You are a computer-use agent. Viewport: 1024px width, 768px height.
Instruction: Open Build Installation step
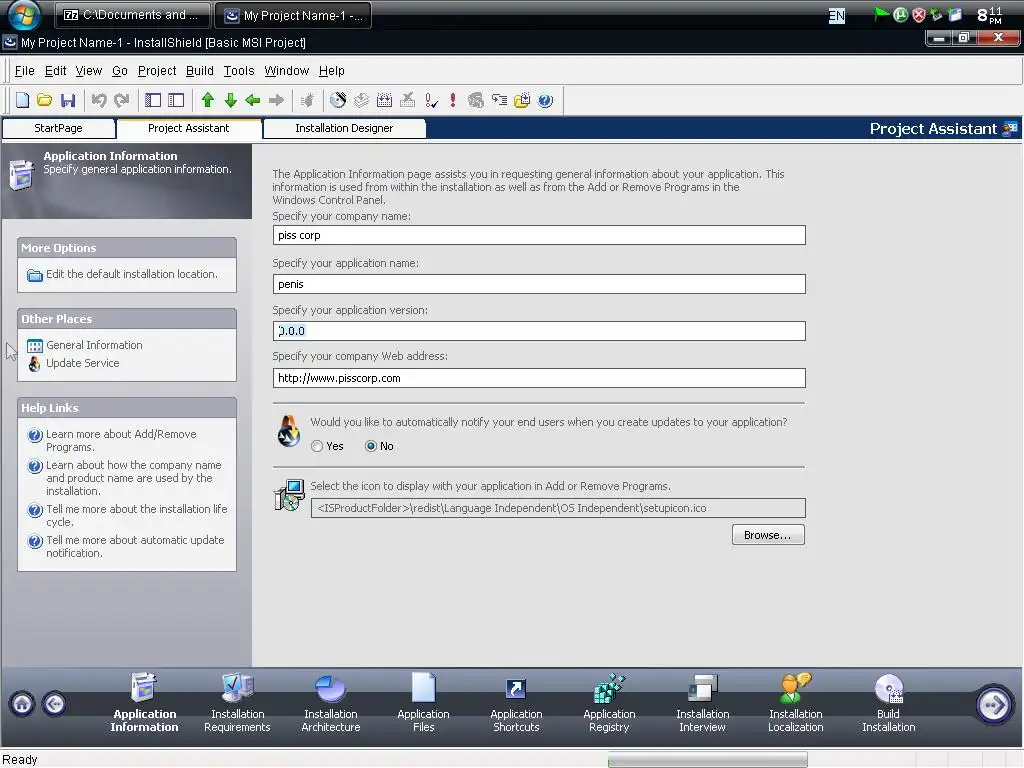888,703
